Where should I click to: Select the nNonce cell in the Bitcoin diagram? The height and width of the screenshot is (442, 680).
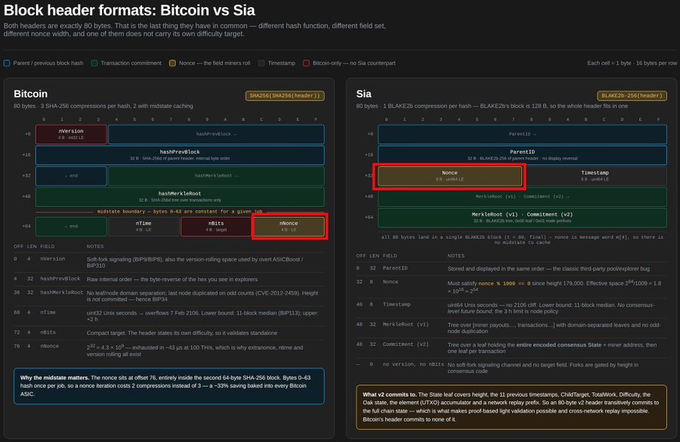pyautogui.click(x=289, y=226)
